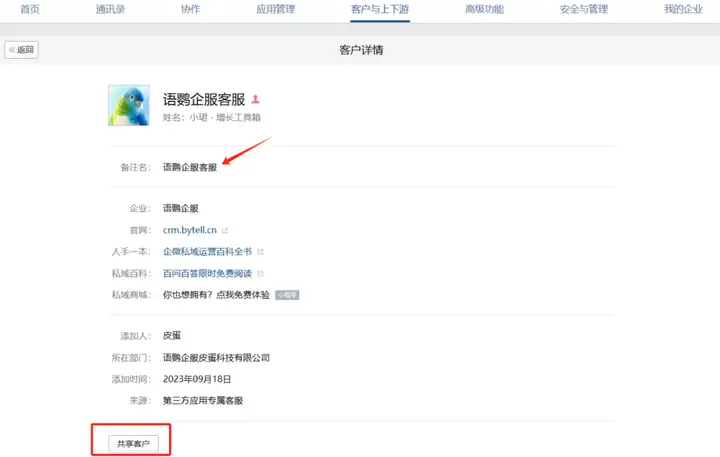Click the parrot avatar image
Viewport: 720px width, 457px height.
pos(129,105)
